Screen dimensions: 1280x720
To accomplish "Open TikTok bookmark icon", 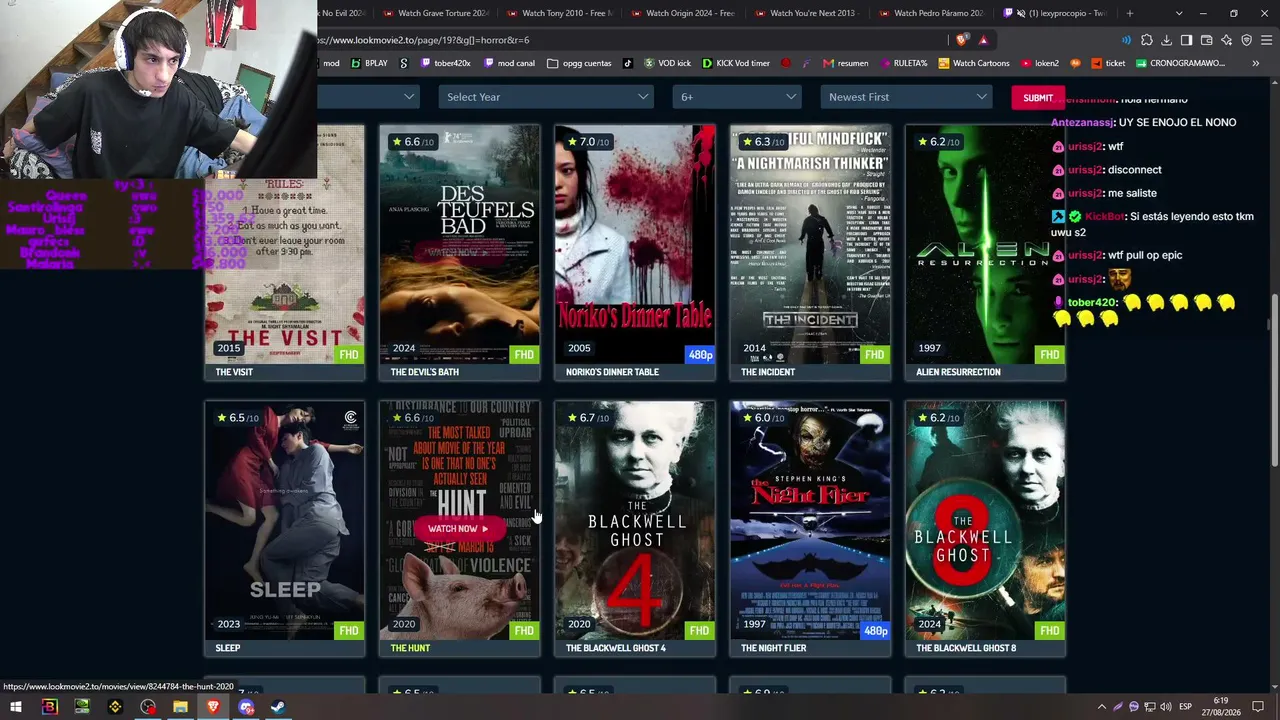I will [x=628, y=63].
